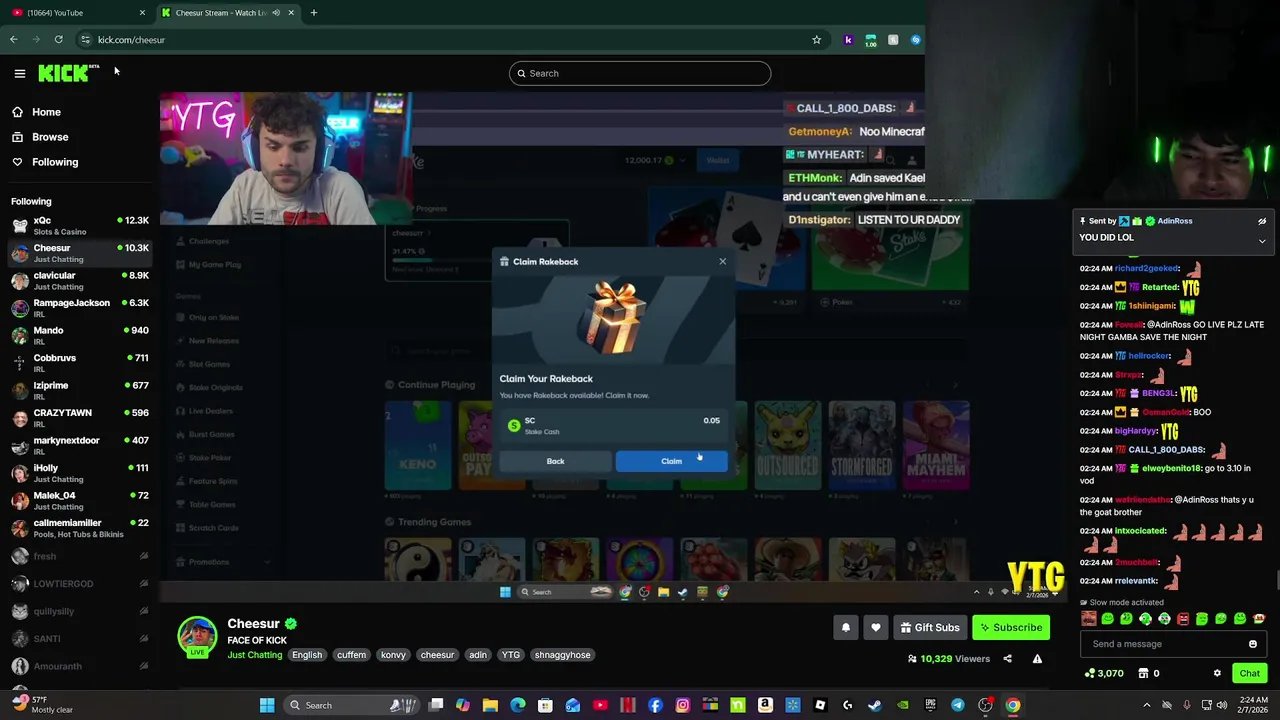Screen dimensions: 1280x720
Task: Open chat settings gear icon
Action: [1217, 673]
